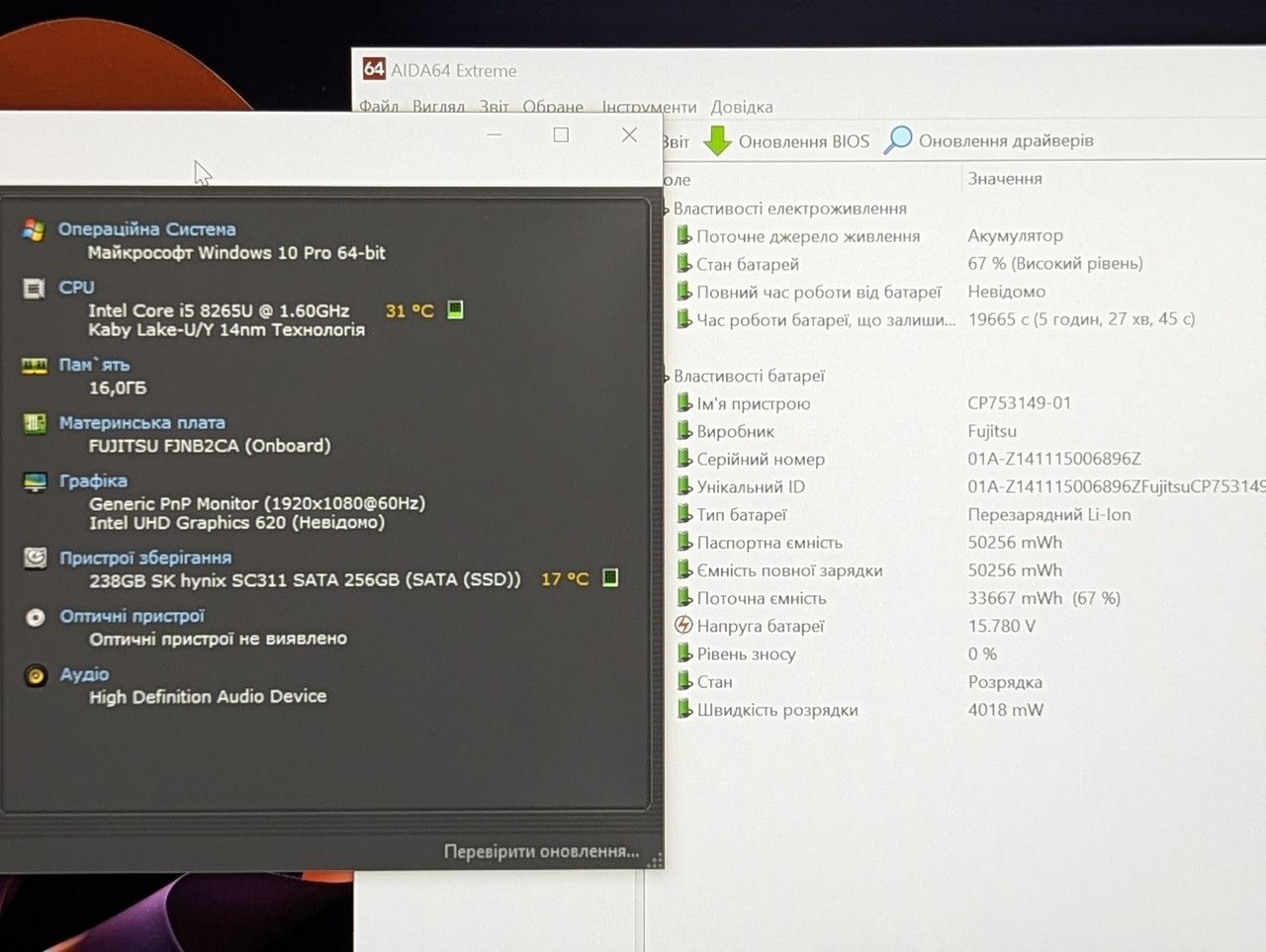This screenshot has height=952, width=1266.
Task: Click the green BIOS update arrow icon
Action: [x=717, y=141]
